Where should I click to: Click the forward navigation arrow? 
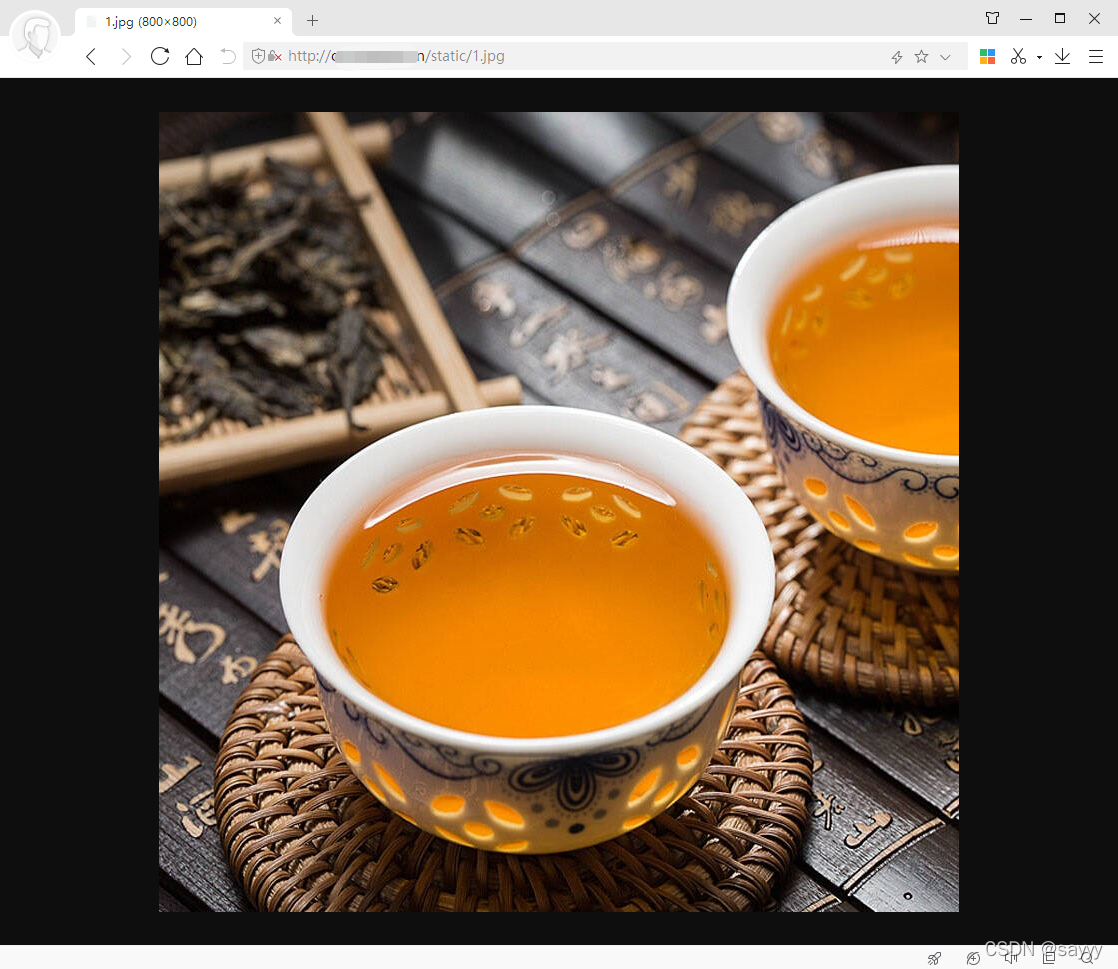pos(126,56)
